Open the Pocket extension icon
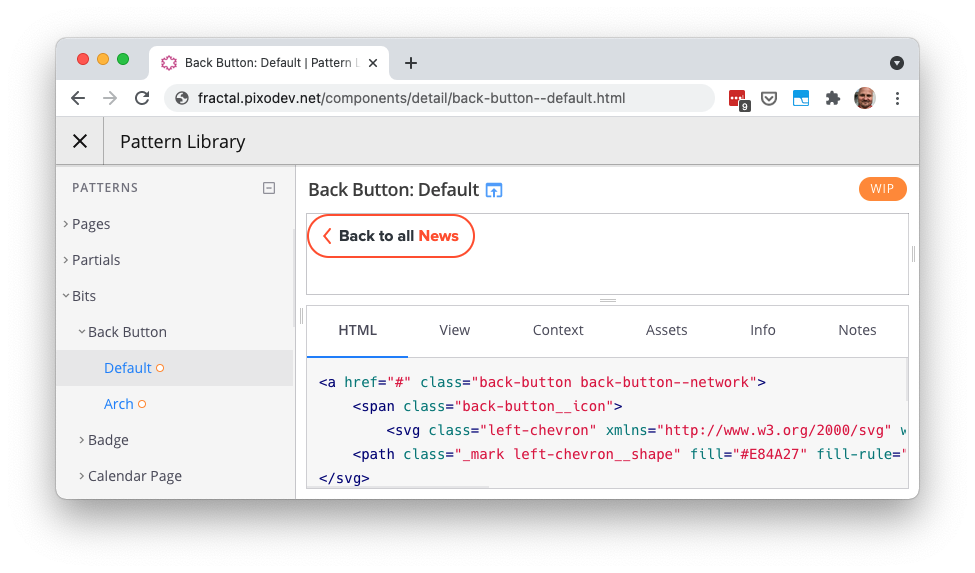Screen dimensions: 975x573 click(x=769, y=98)
